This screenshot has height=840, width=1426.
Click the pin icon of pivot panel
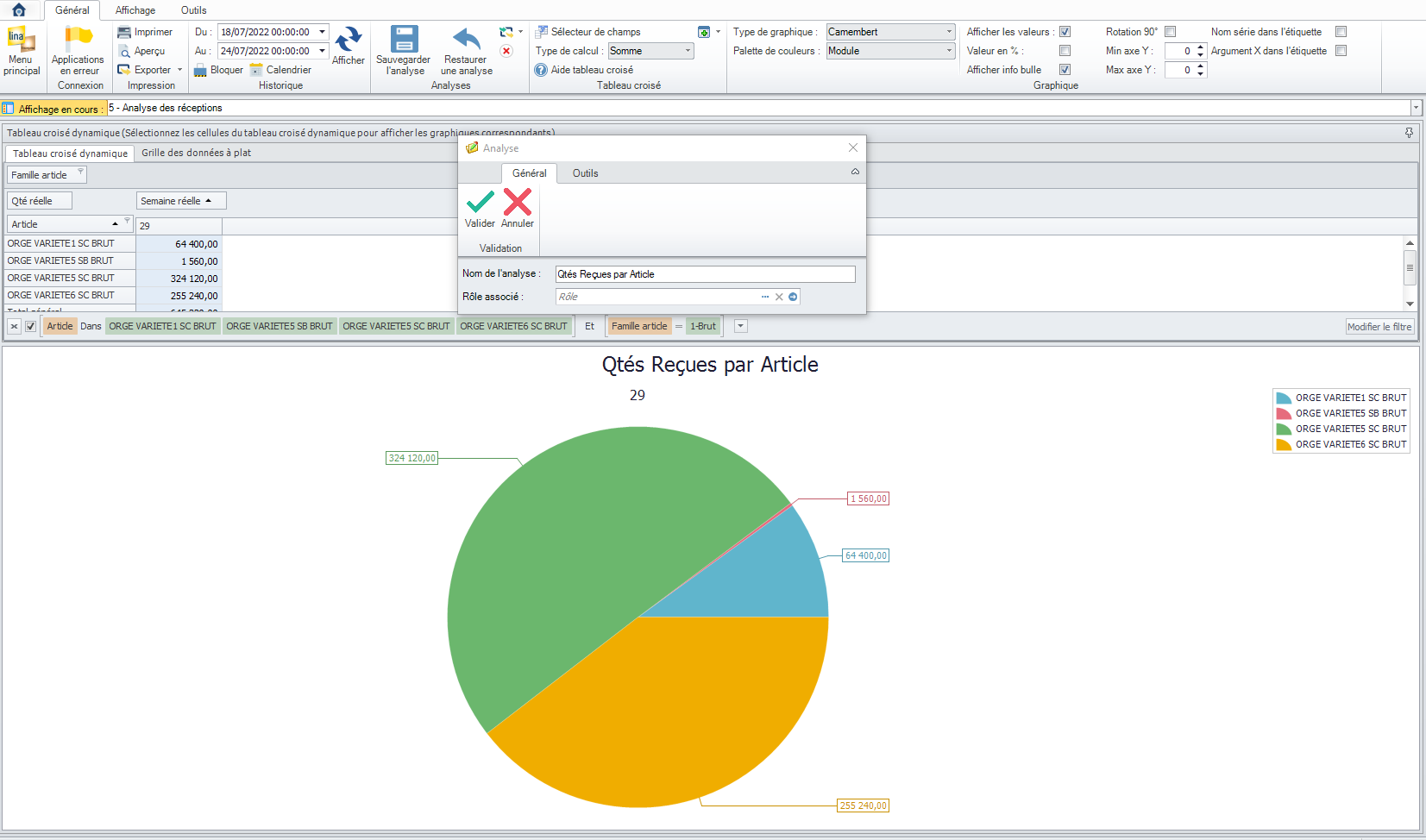click(x=1409, y=133)
